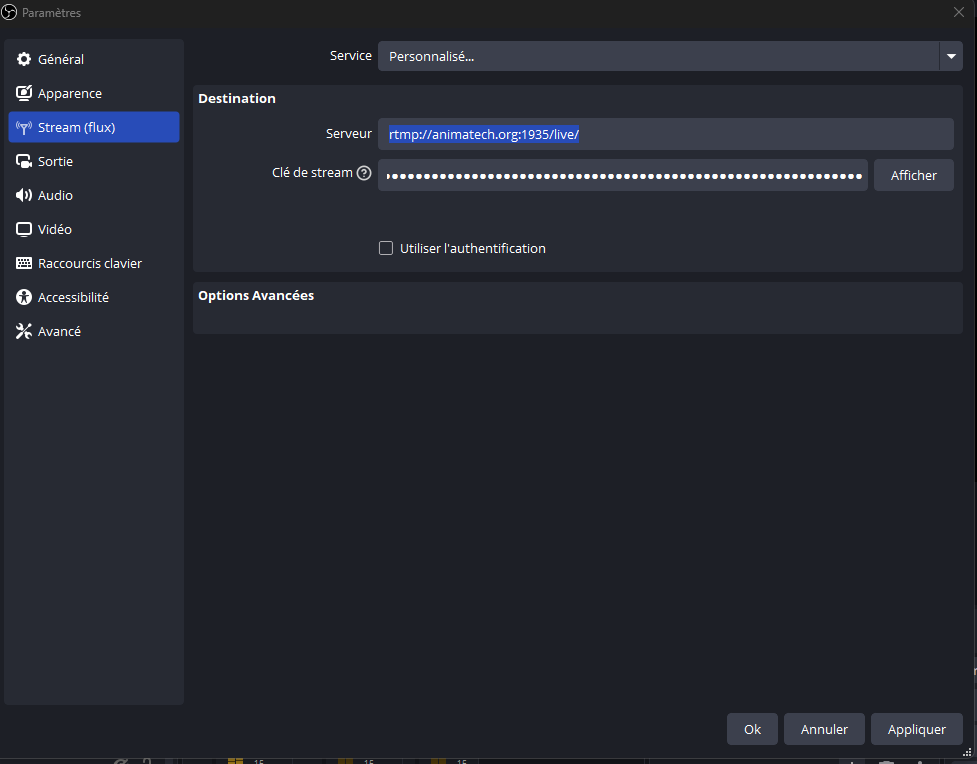Image resolution: width=977 pixels, height=764 pixels.
Task: Switch to the Audio settings tab
Action: 55,196
